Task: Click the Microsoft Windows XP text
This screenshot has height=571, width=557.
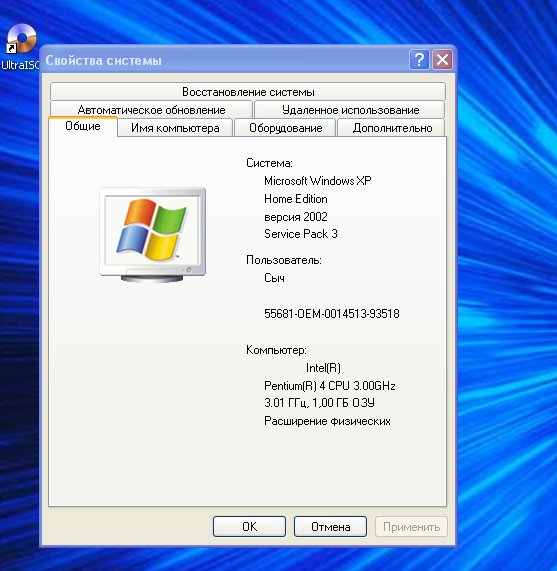Action: [318, 181]
